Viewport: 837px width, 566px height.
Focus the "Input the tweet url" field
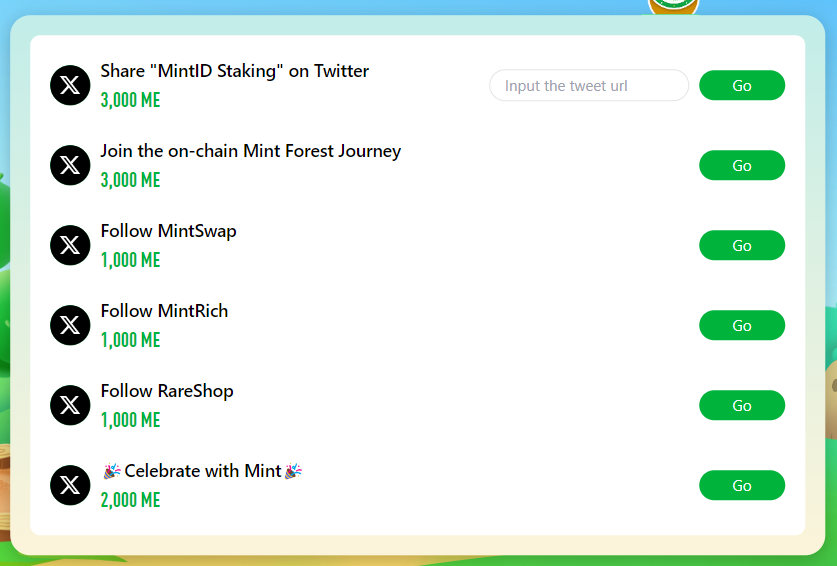tap(589, 85)
